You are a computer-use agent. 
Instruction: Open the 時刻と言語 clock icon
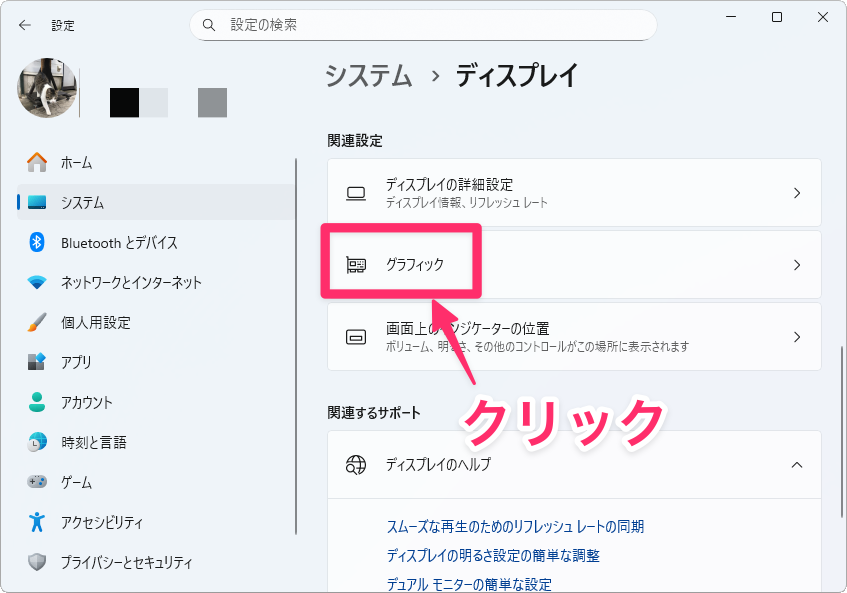pos(37,442)
